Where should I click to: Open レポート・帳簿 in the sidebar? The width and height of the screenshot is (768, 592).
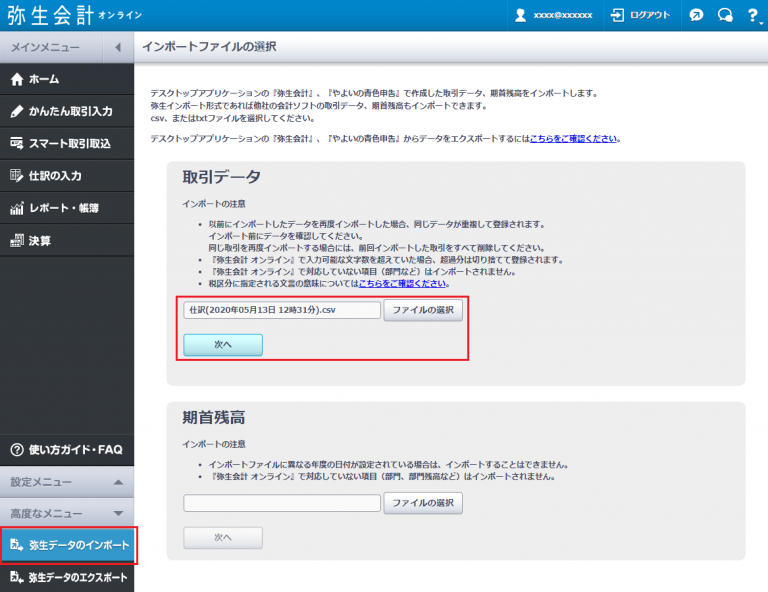click(x=67, y=208)
